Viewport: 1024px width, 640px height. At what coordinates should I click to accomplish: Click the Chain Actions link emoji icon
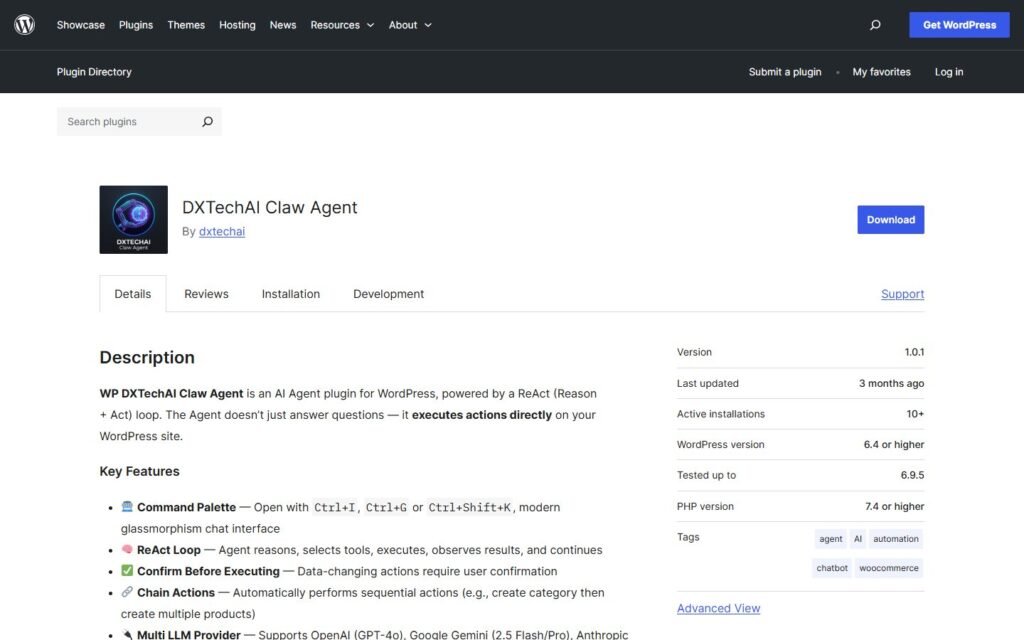click(127, 592)
